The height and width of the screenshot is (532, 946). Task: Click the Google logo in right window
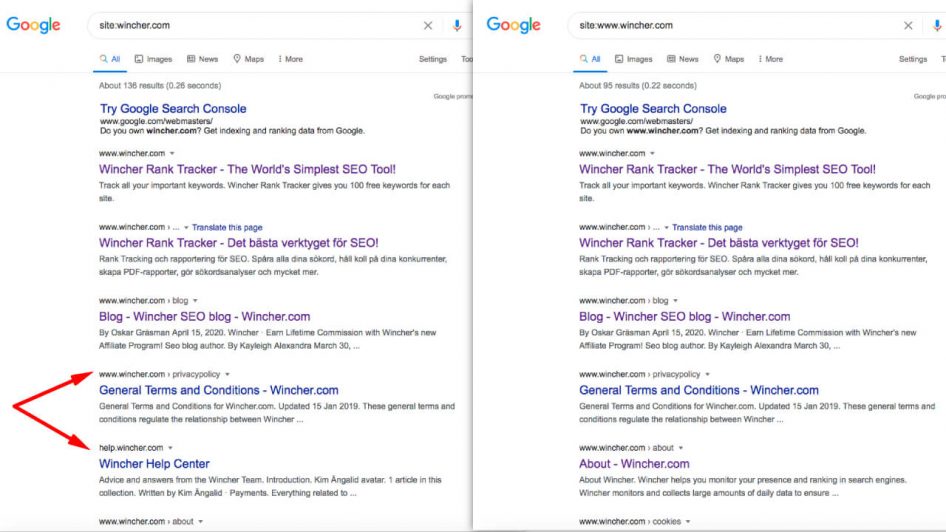click(x=513, y=25)
